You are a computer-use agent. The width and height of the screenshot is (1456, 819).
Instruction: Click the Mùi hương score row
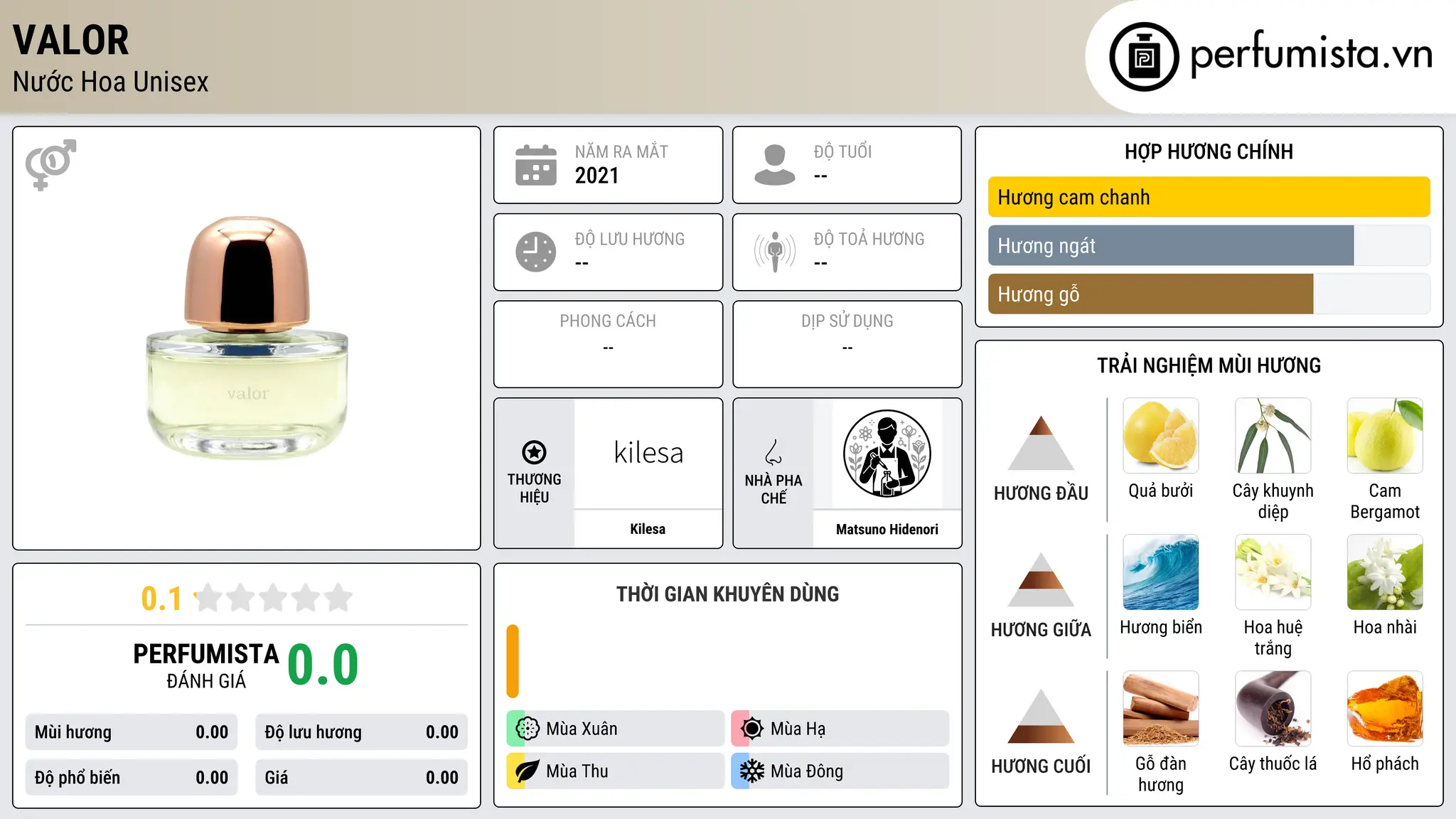click(132, 732)
